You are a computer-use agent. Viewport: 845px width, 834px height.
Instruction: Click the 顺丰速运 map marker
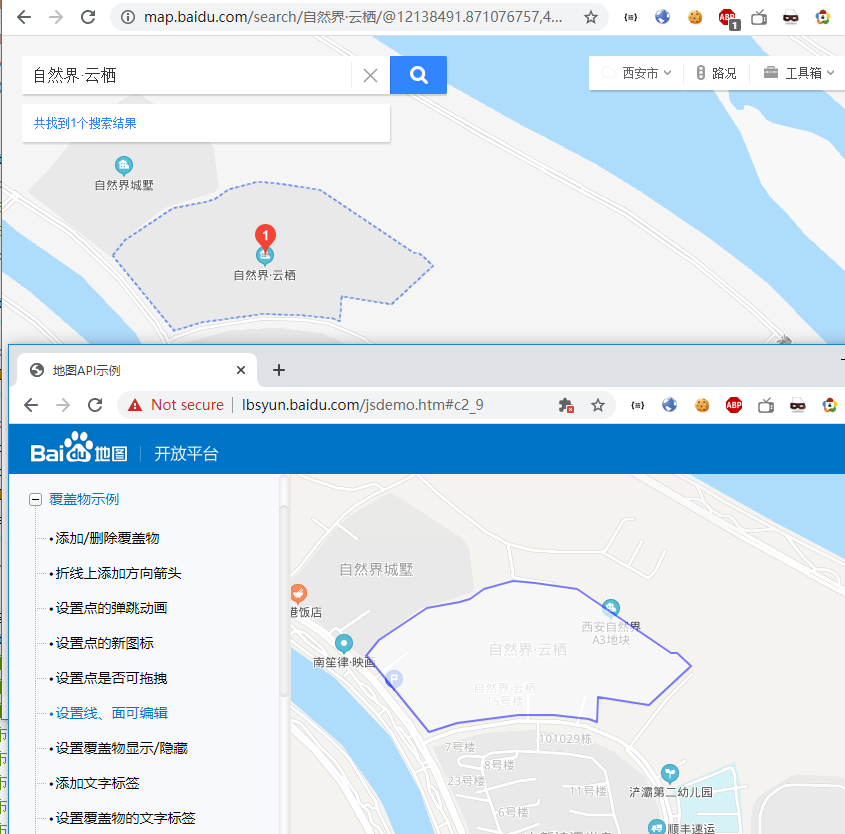pos(656,827)
